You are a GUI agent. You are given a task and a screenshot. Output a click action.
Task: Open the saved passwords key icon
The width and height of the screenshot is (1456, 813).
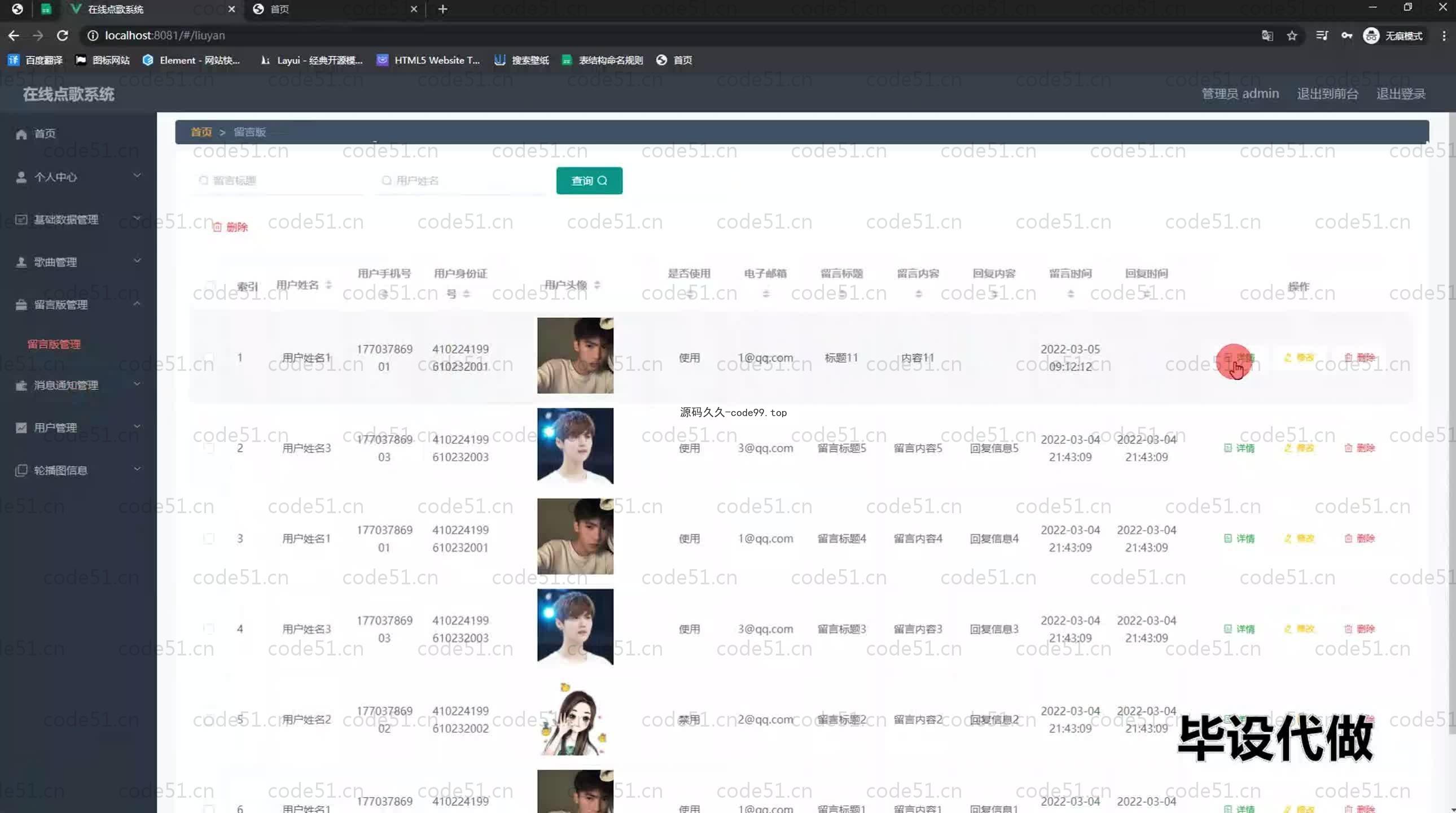[1347, 36]
